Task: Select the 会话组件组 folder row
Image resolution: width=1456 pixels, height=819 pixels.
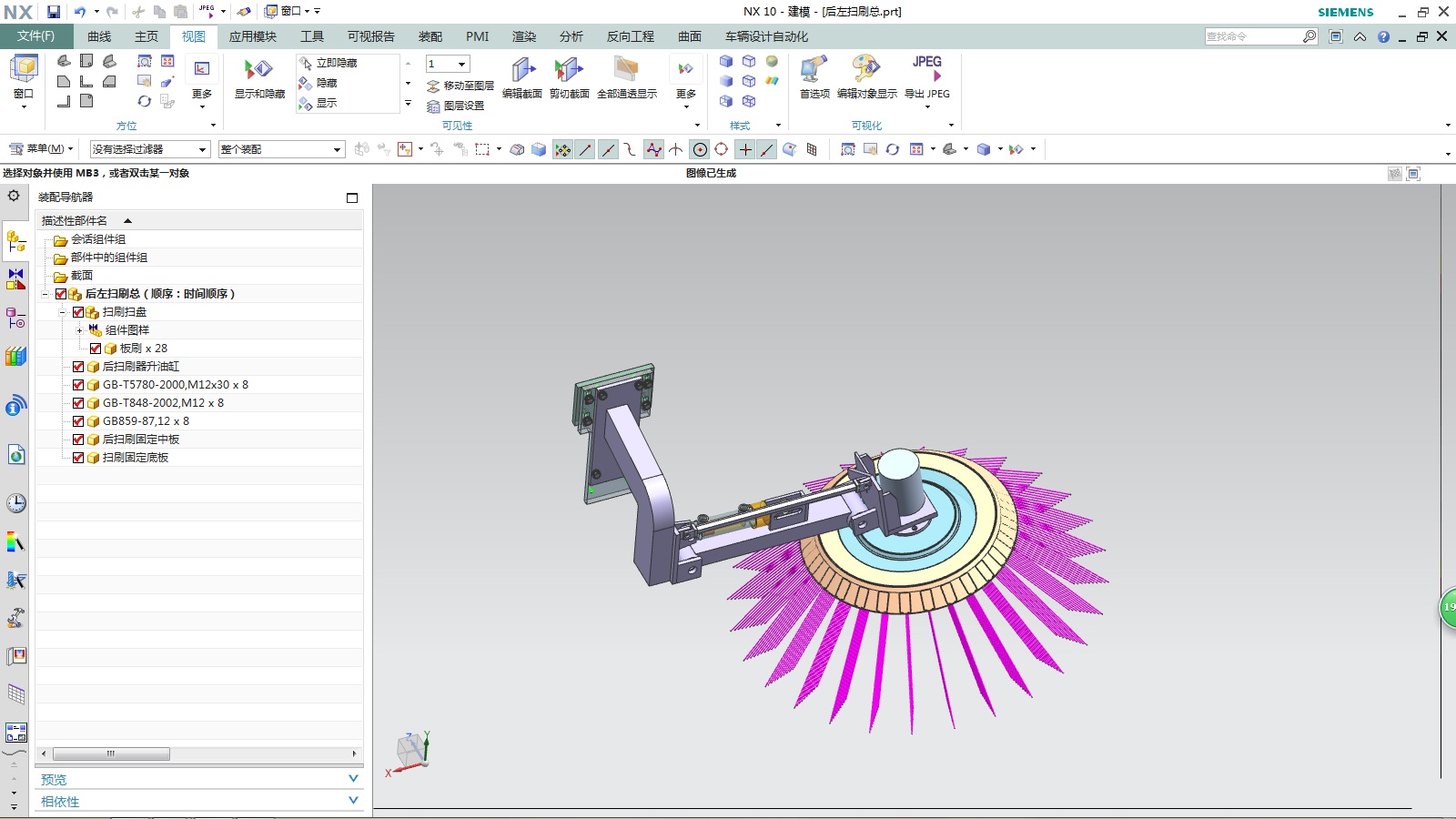Action: coord(199,239)
